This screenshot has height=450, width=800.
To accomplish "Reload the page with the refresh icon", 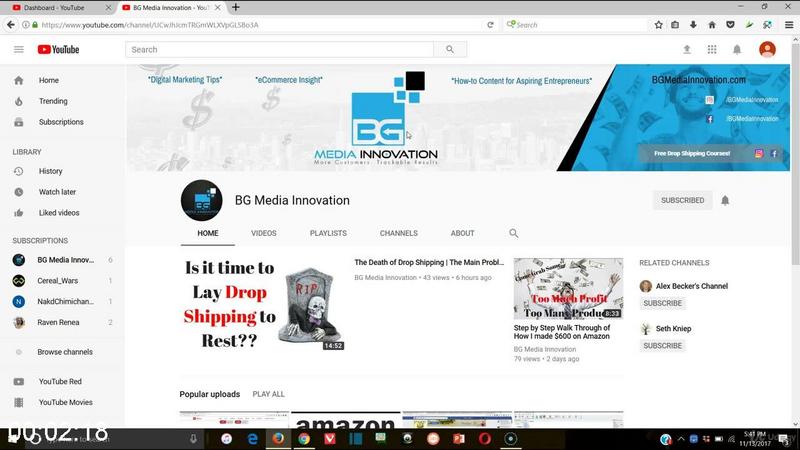I will pyautogui.click(x=490, y=24).
